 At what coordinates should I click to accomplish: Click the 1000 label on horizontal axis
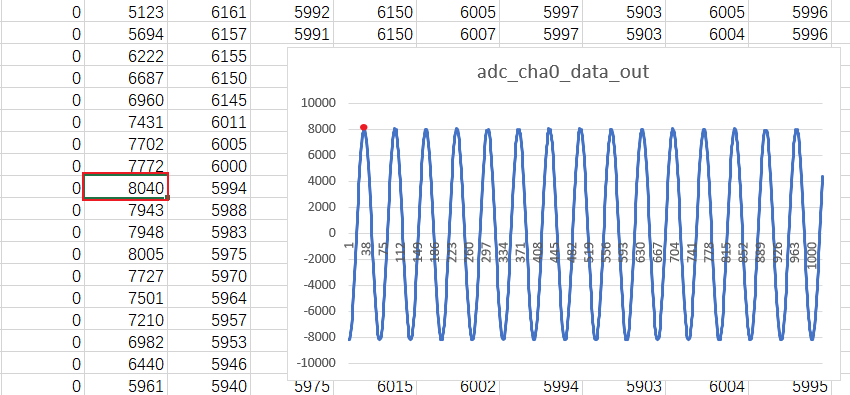point(812,255)
